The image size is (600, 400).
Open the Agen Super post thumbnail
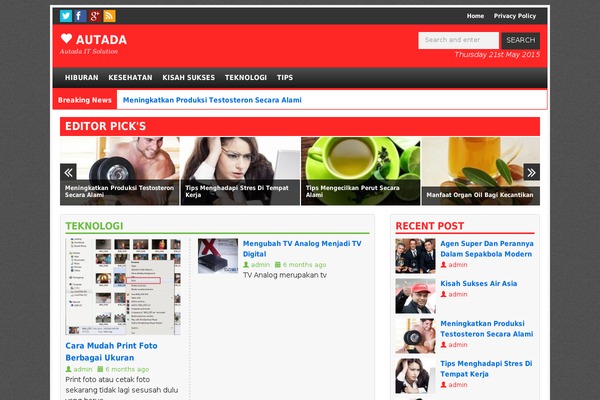click(416, 256)
